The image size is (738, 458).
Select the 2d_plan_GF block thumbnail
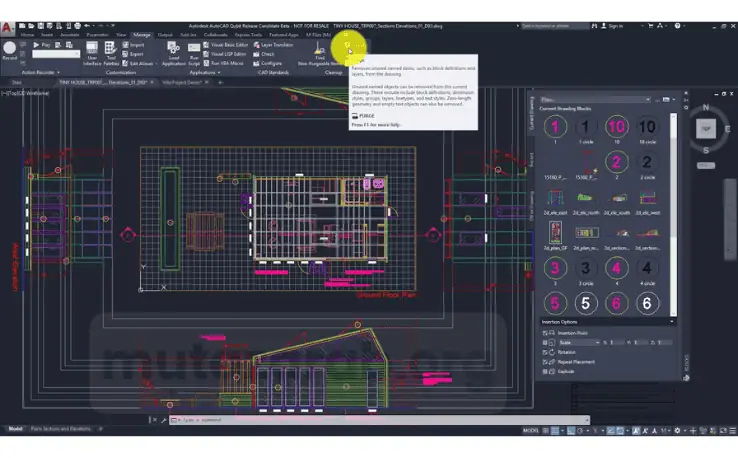point(555,236)
